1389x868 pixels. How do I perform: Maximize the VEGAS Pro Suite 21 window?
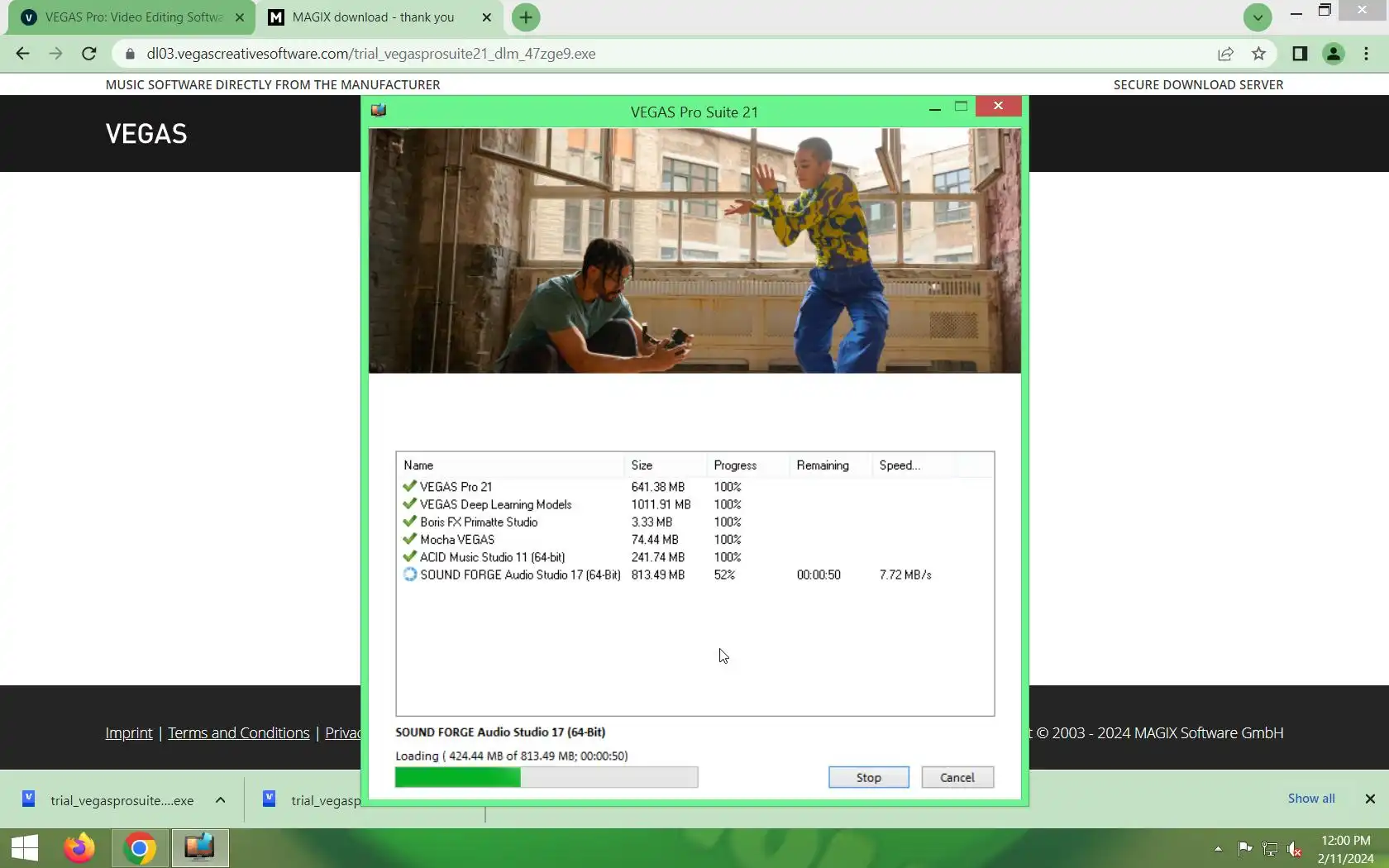(x=961, y=107)
